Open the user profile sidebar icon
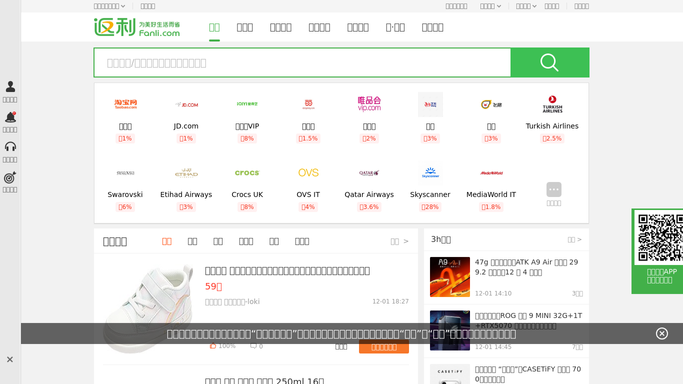The height and width of the screenshot is (384, 683). click(10, 87)
